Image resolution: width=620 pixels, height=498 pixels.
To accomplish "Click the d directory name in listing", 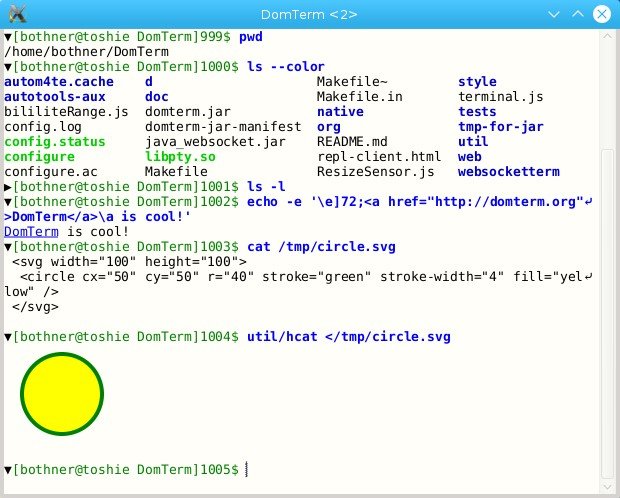I will click(149, 81).
